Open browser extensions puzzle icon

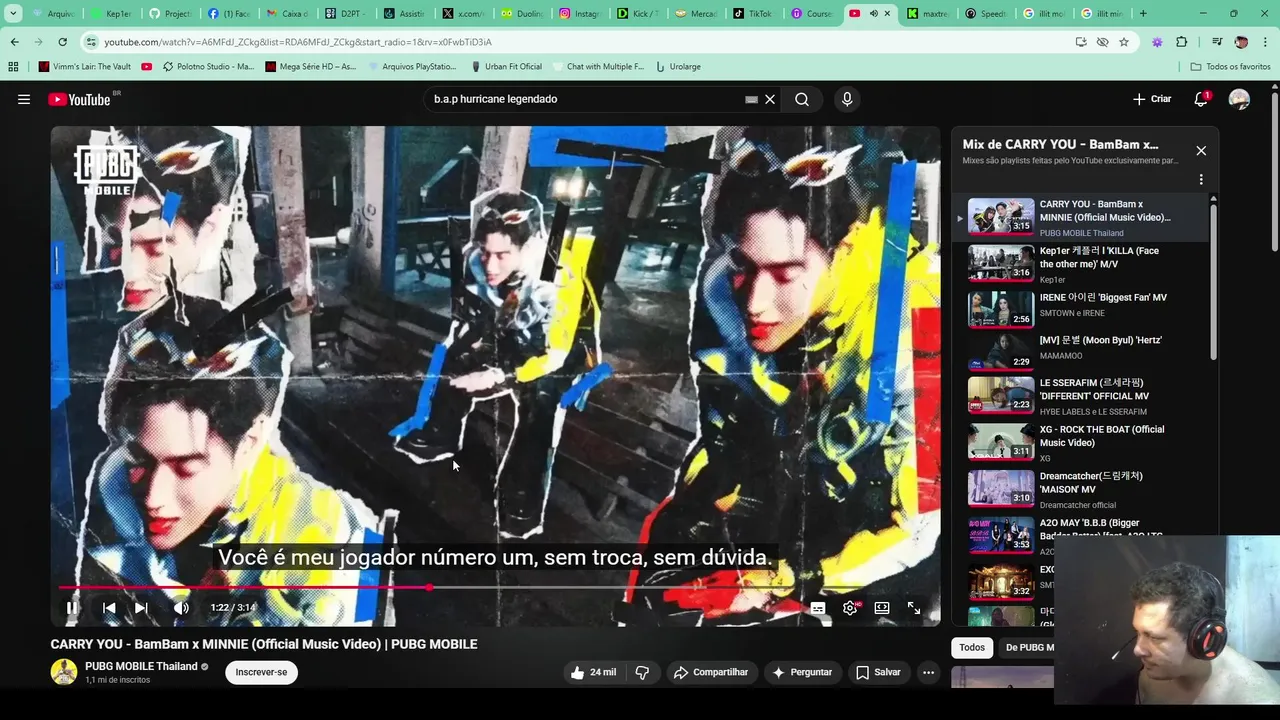[x=1182, y=42]
